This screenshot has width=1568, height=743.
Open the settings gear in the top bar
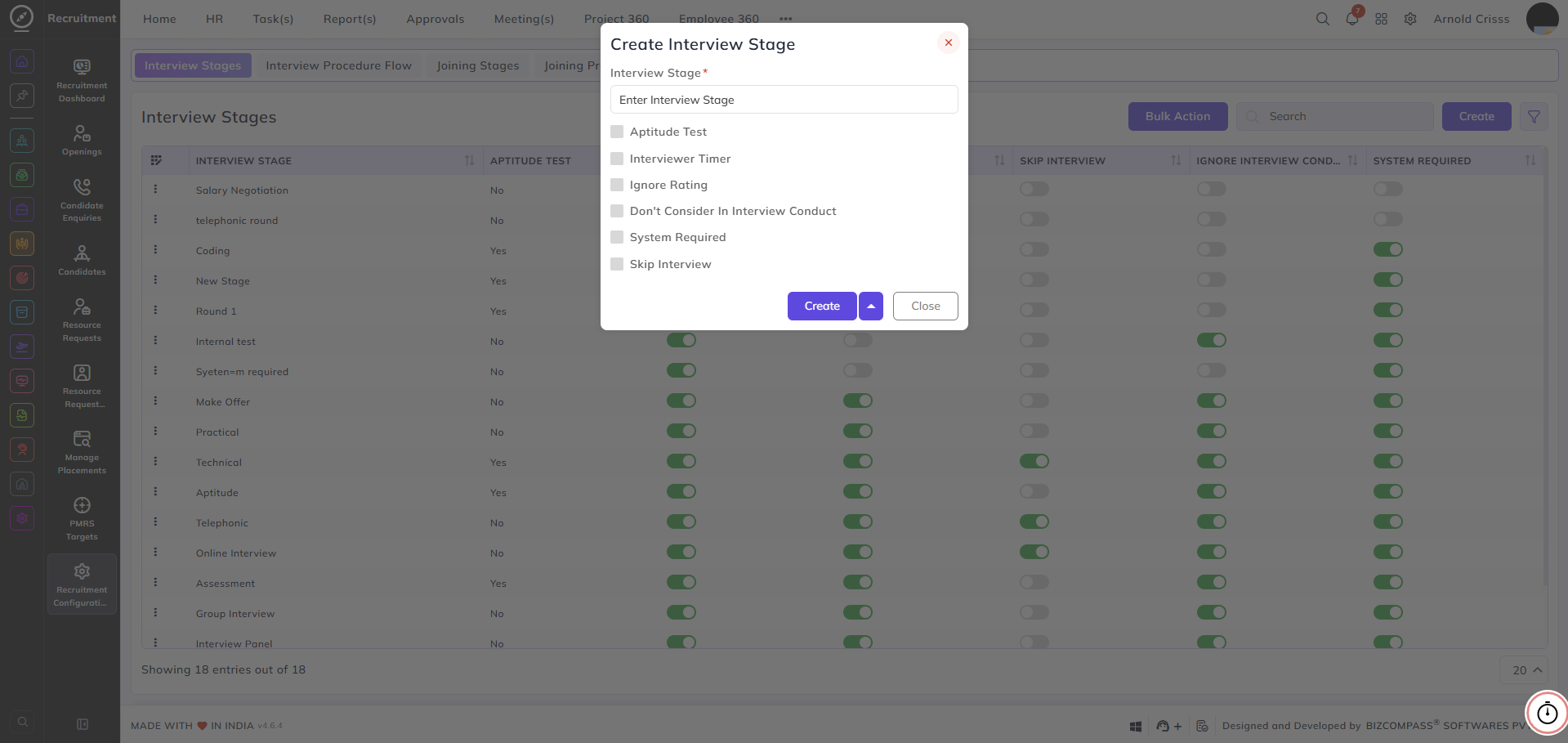click(x=1410, y=19)
